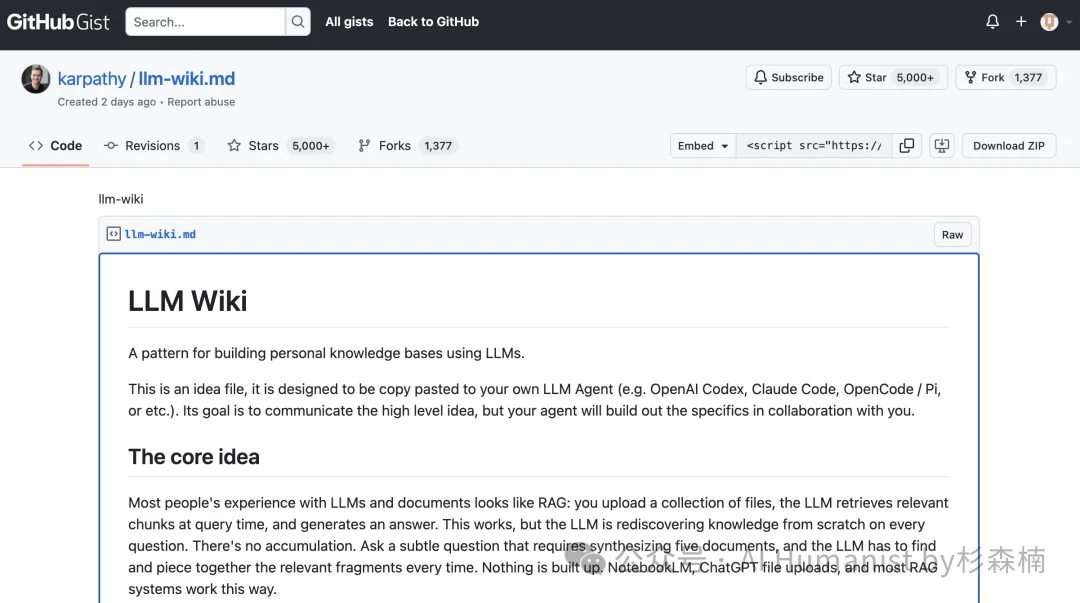This screenshot has width=1080, height=603.
Task: Click the code file icon beside llm-wiki.md
Action: [x=114, y=234]
